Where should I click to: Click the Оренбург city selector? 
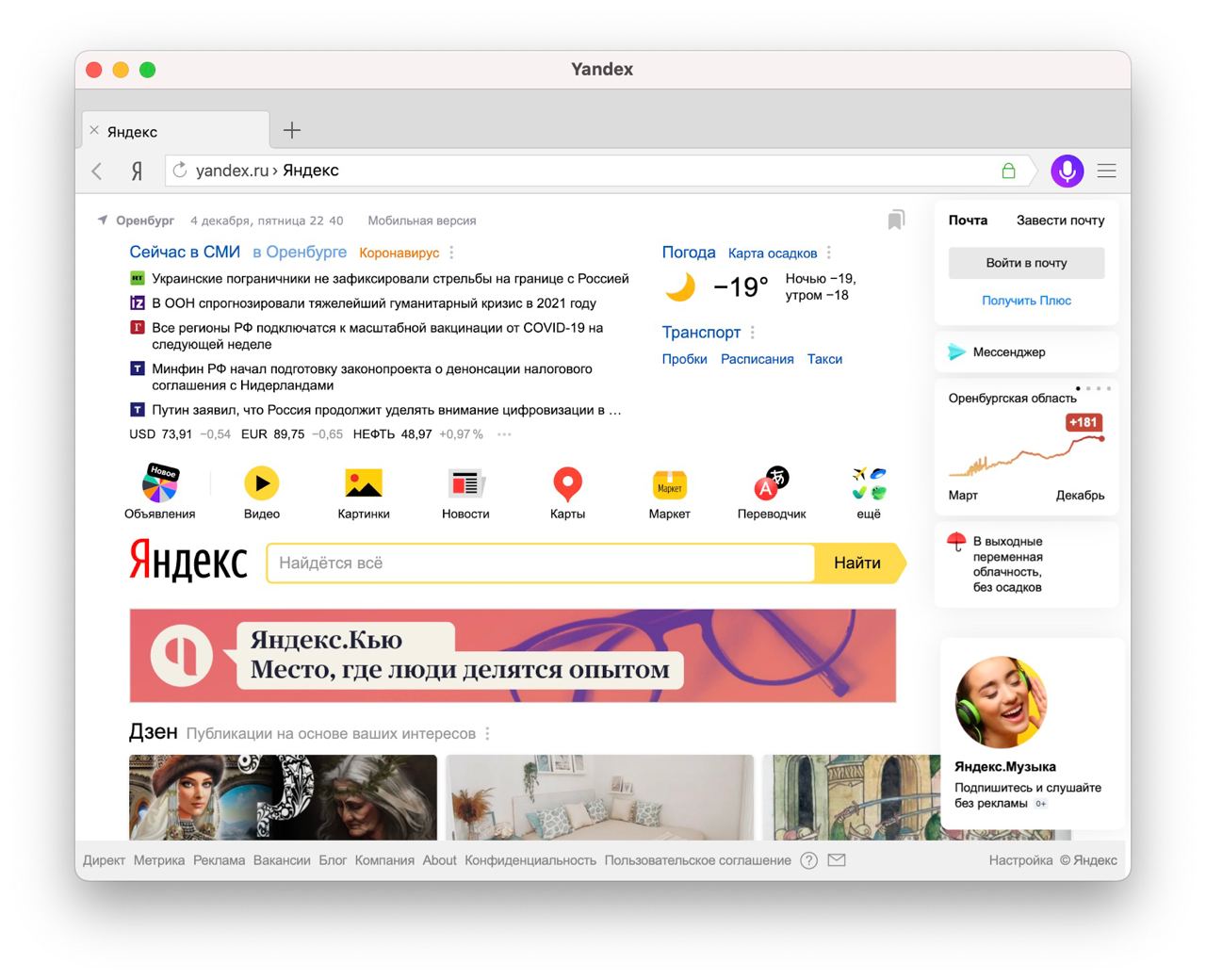click(145, 220)
